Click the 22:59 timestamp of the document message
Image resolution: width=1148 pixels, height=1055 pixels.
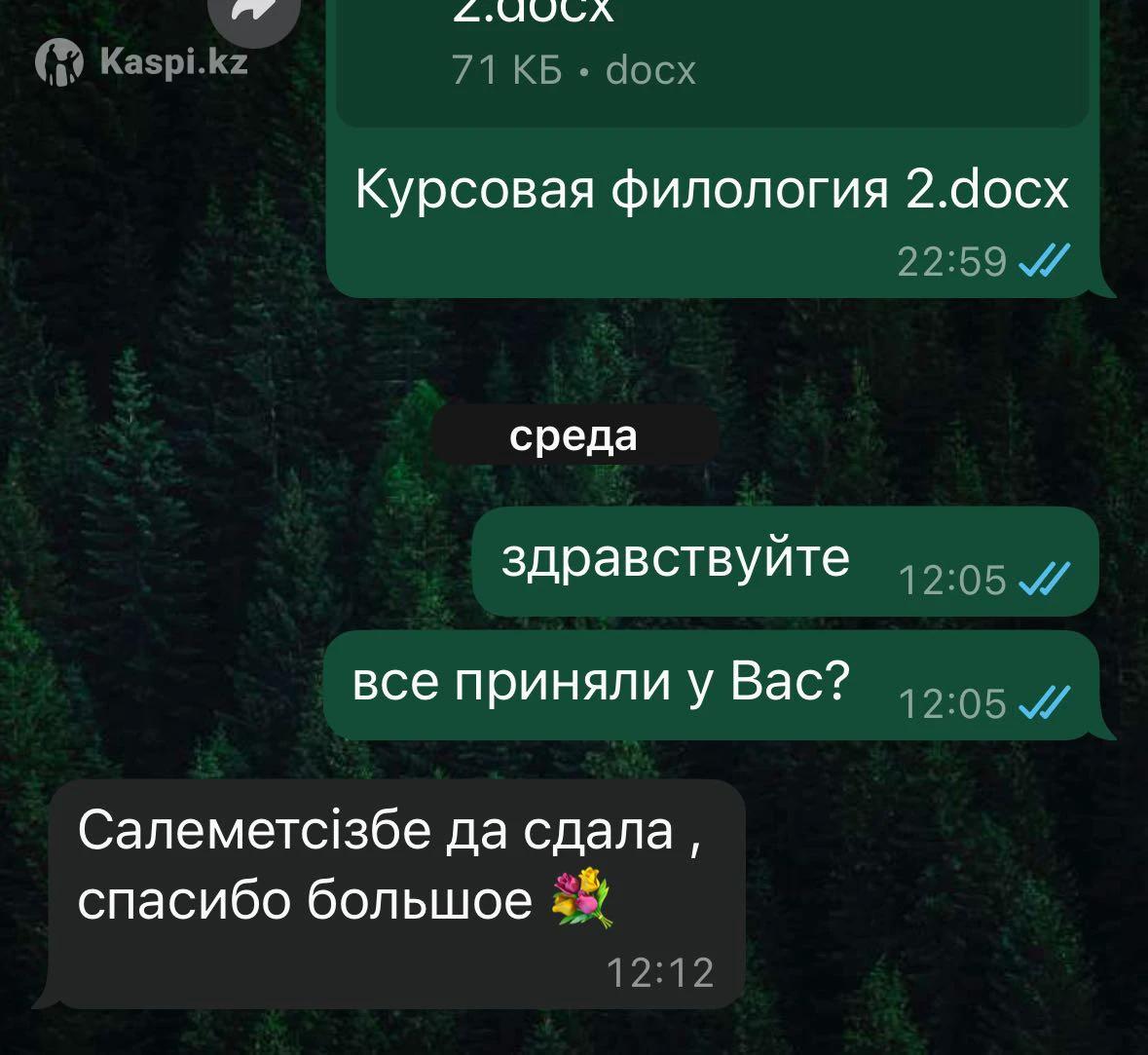point(951,261)
